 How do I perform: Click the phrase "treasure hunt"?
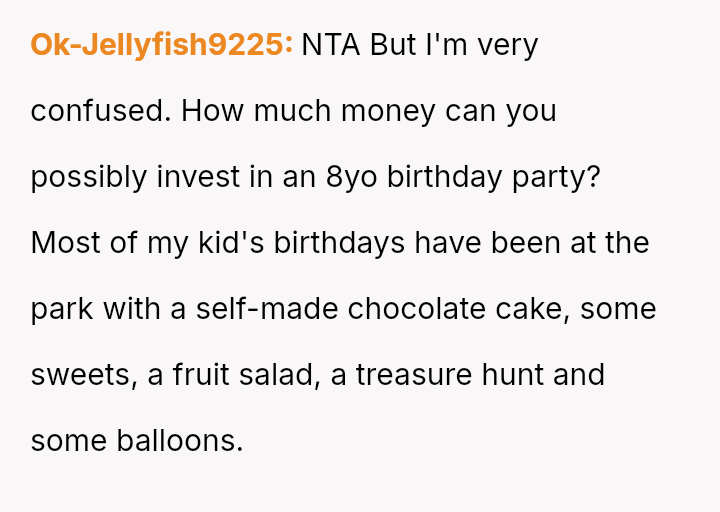[x=443, y=375]
